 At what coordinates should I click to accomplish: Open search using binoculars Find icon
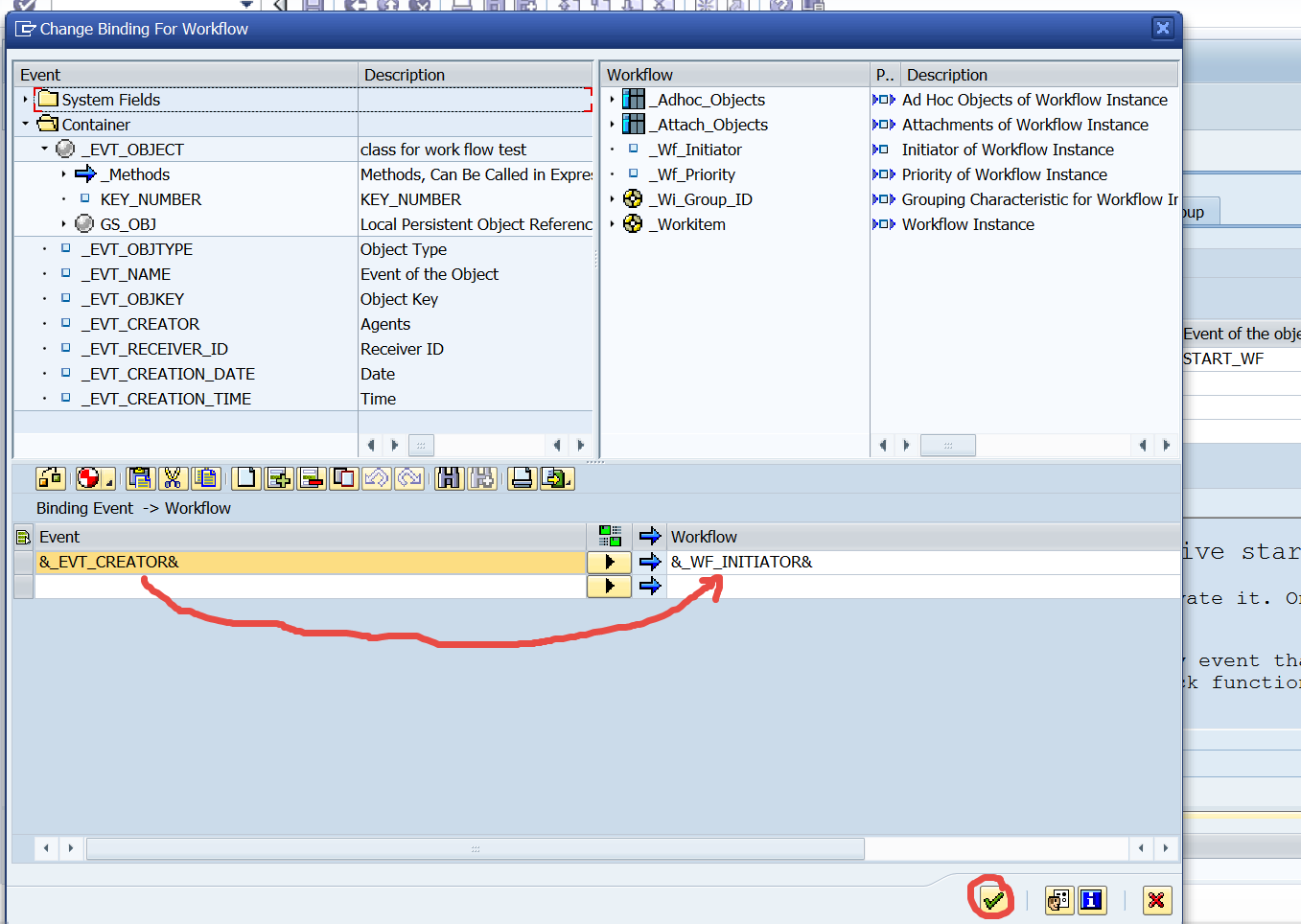pyautogui.click(x=448, y=478)
